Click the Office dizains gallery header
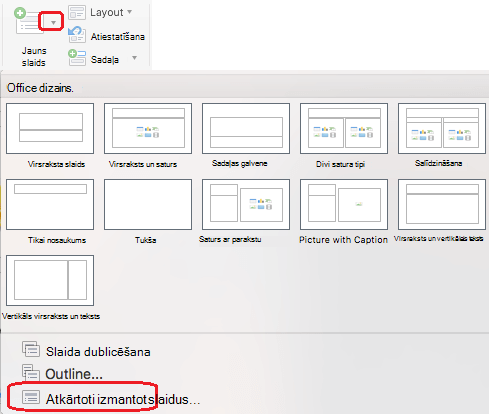The height and width of the screenshot is (414, 489). [40, 88]
